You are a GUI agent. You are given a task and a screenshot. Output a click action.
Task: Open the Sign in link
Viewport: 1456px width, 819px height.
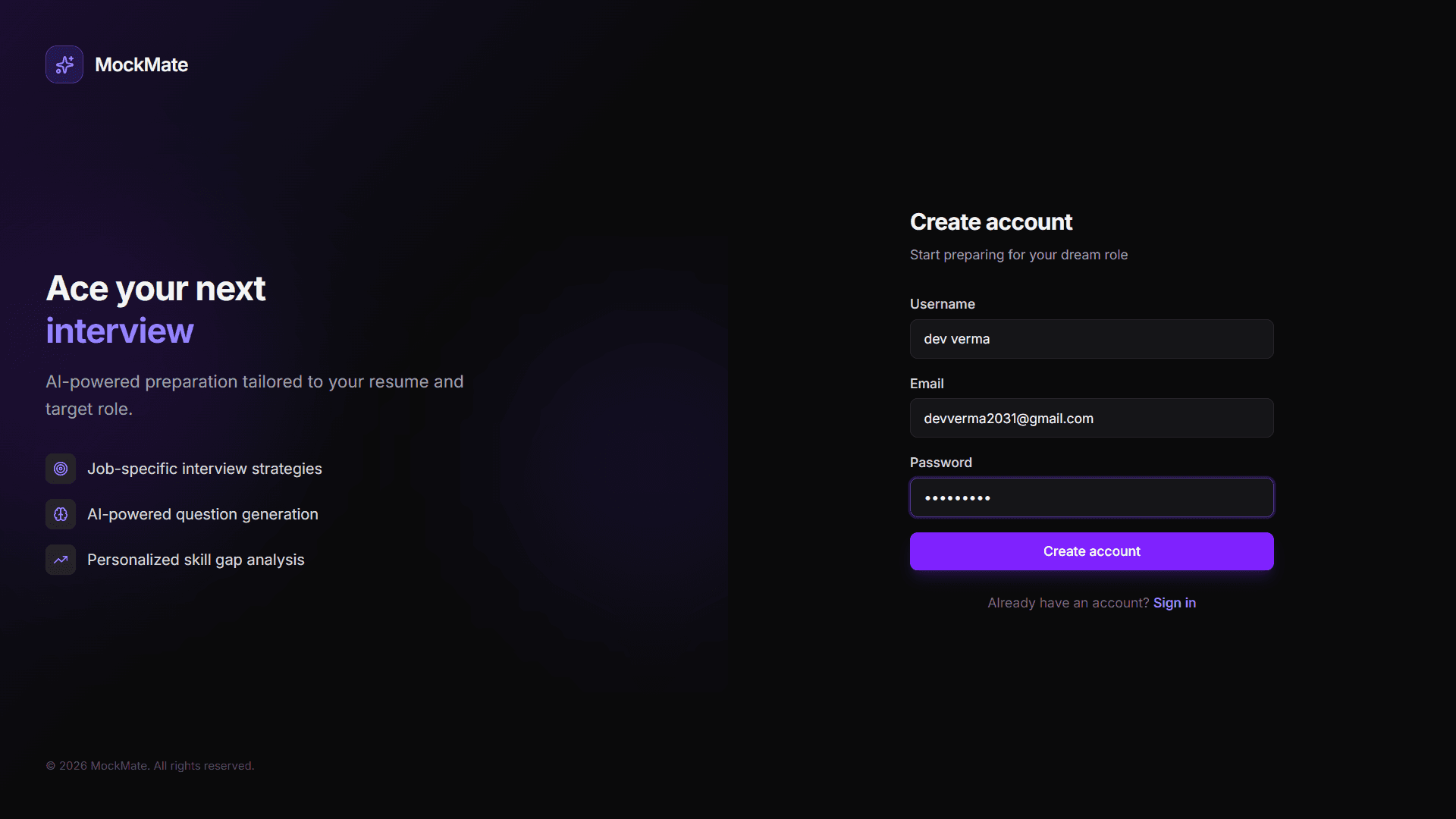[x=1174, y=603]
